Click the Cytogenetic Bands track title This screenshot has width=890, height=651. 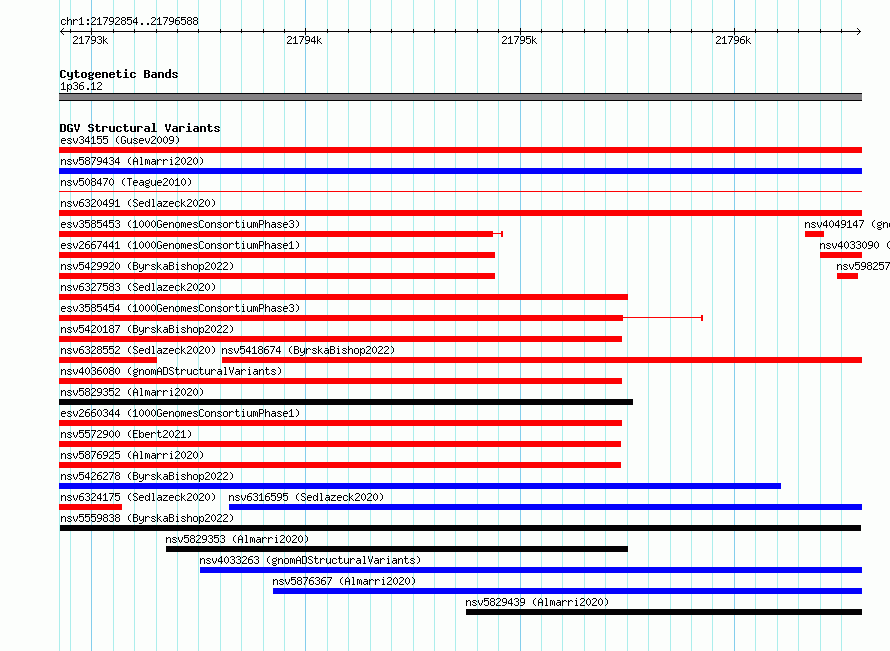click(x=119, y=74)
